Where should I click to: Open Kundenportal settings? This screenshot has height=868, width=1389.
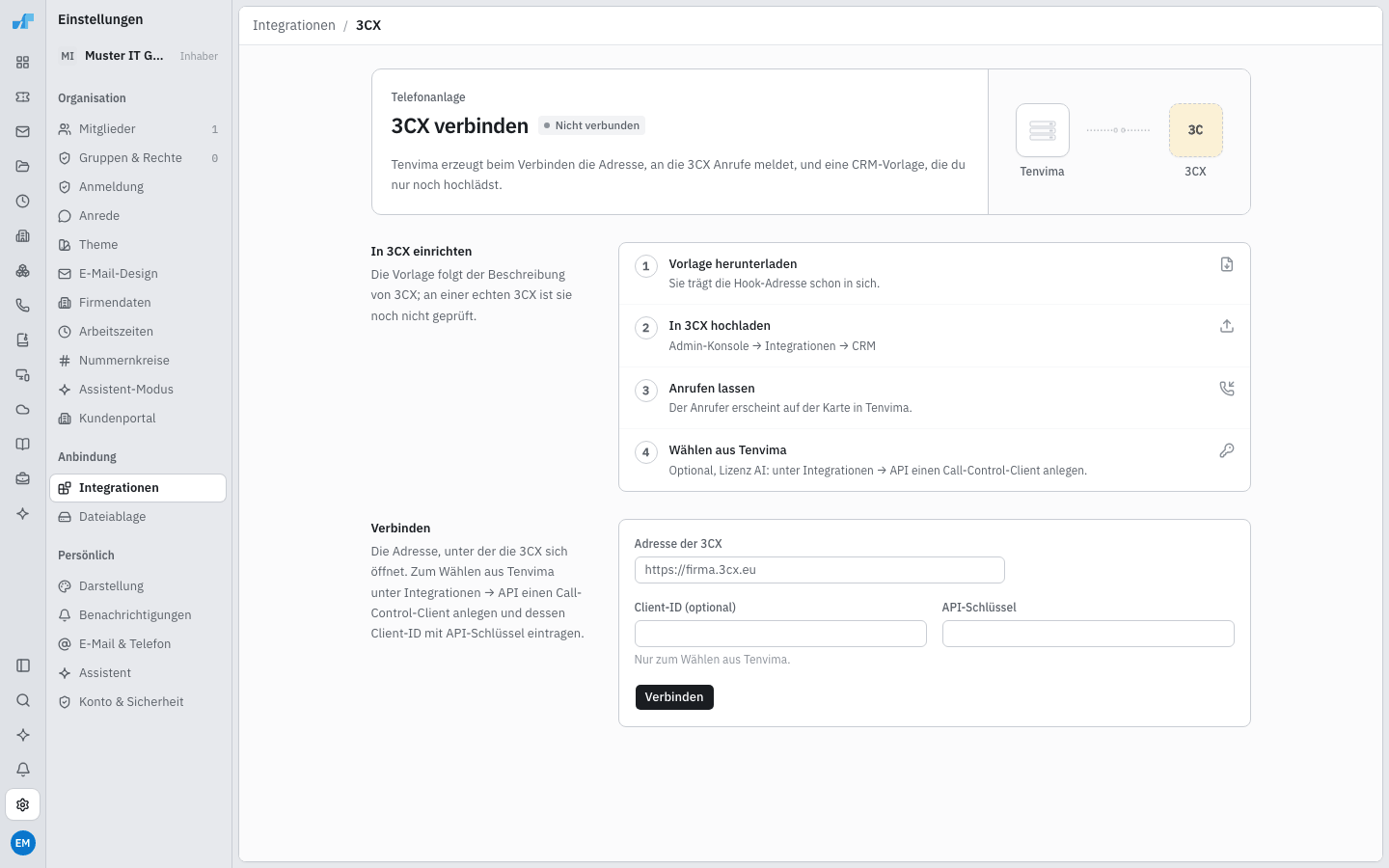138,419
